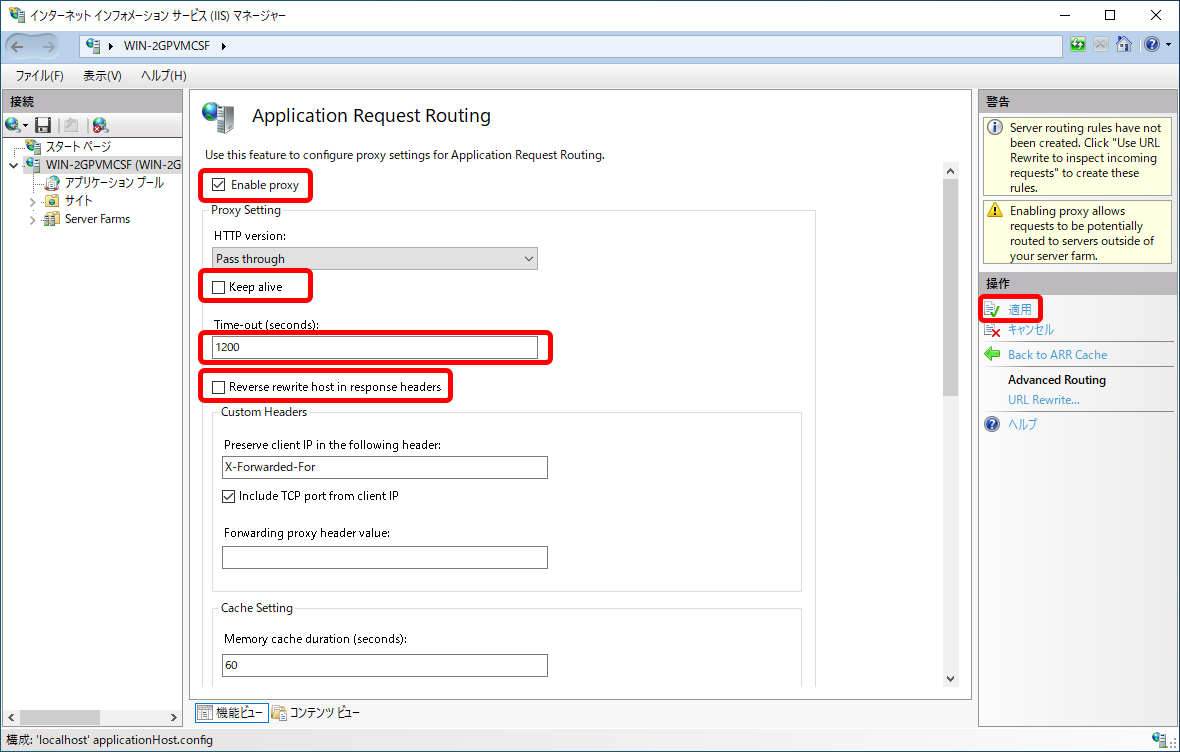Click 適用 to apply changes
The width and height of the screenshot is (1180, 752).
pyautogui.click(x=1020, y=309)
